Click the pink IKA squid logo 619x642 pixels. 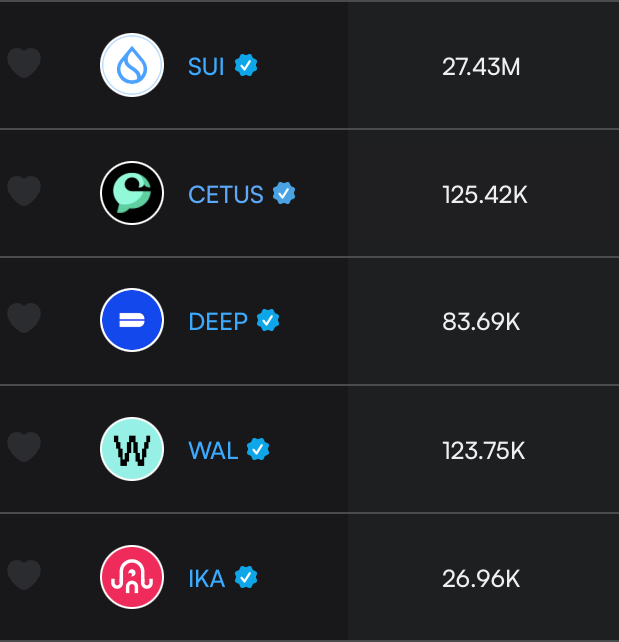pyautogui.click(x=132, y=577)
